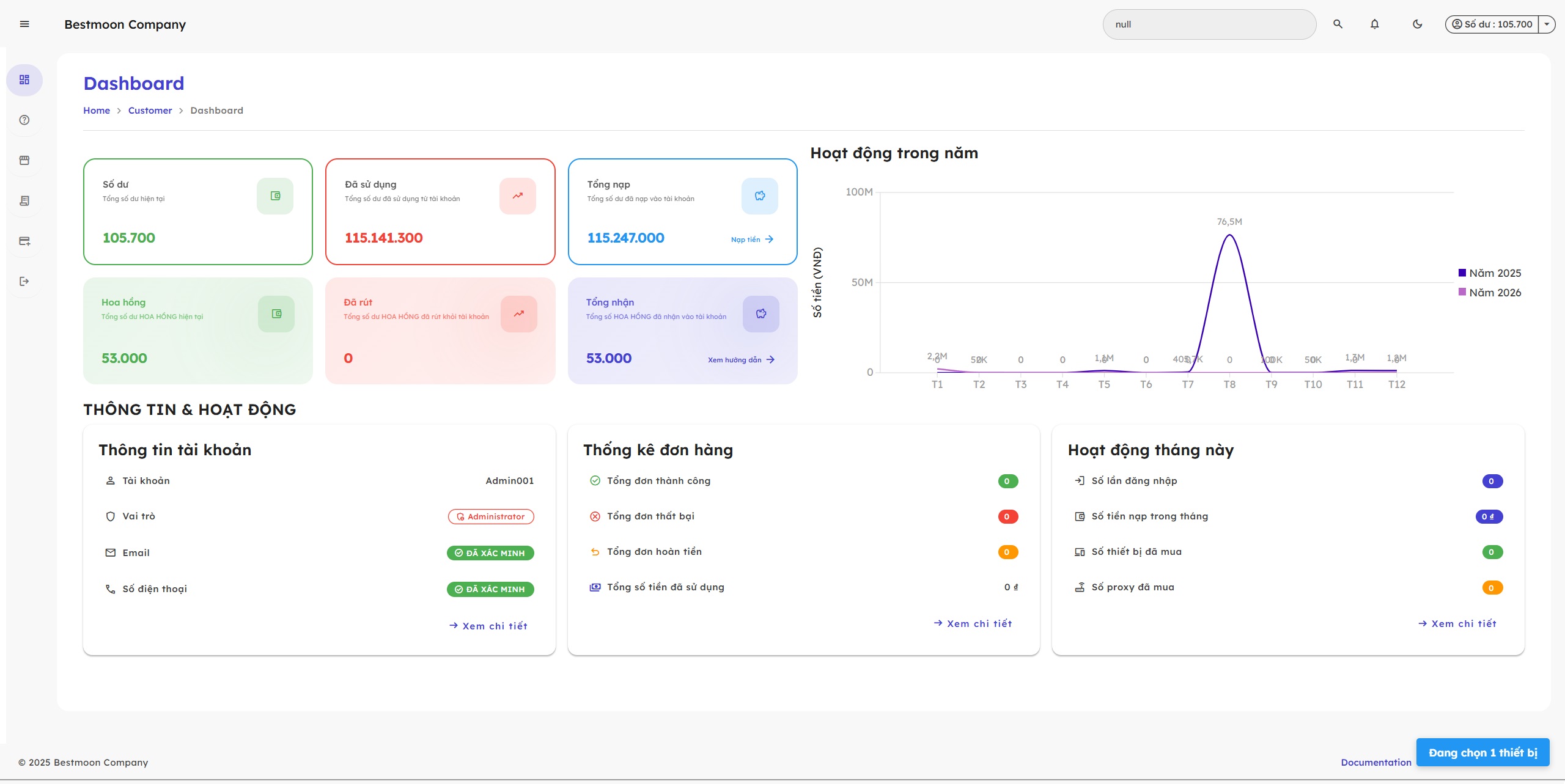Click the logout sidebar icon
This screenshot has width=1565, height=784.
[x=24, y=282]
